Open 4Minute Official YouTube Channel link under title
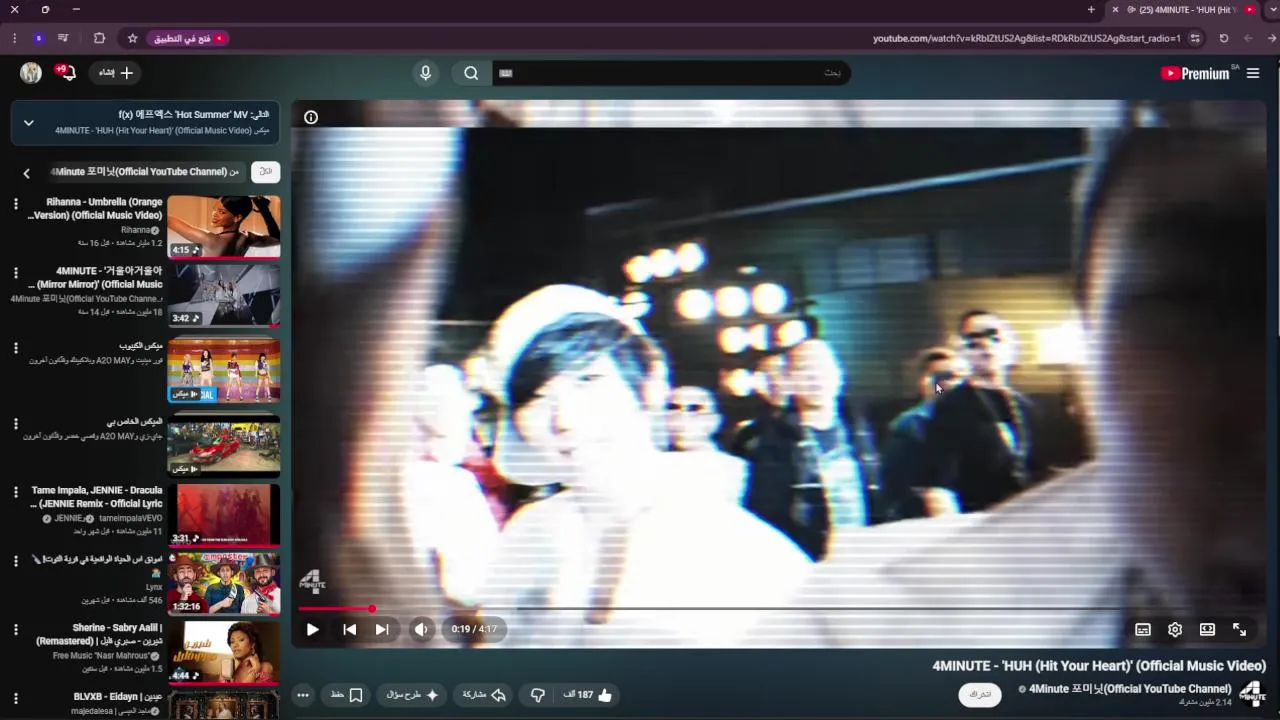Image resolution: width=1280 pixels, height=720 pixels. (x=1130, y=689)
